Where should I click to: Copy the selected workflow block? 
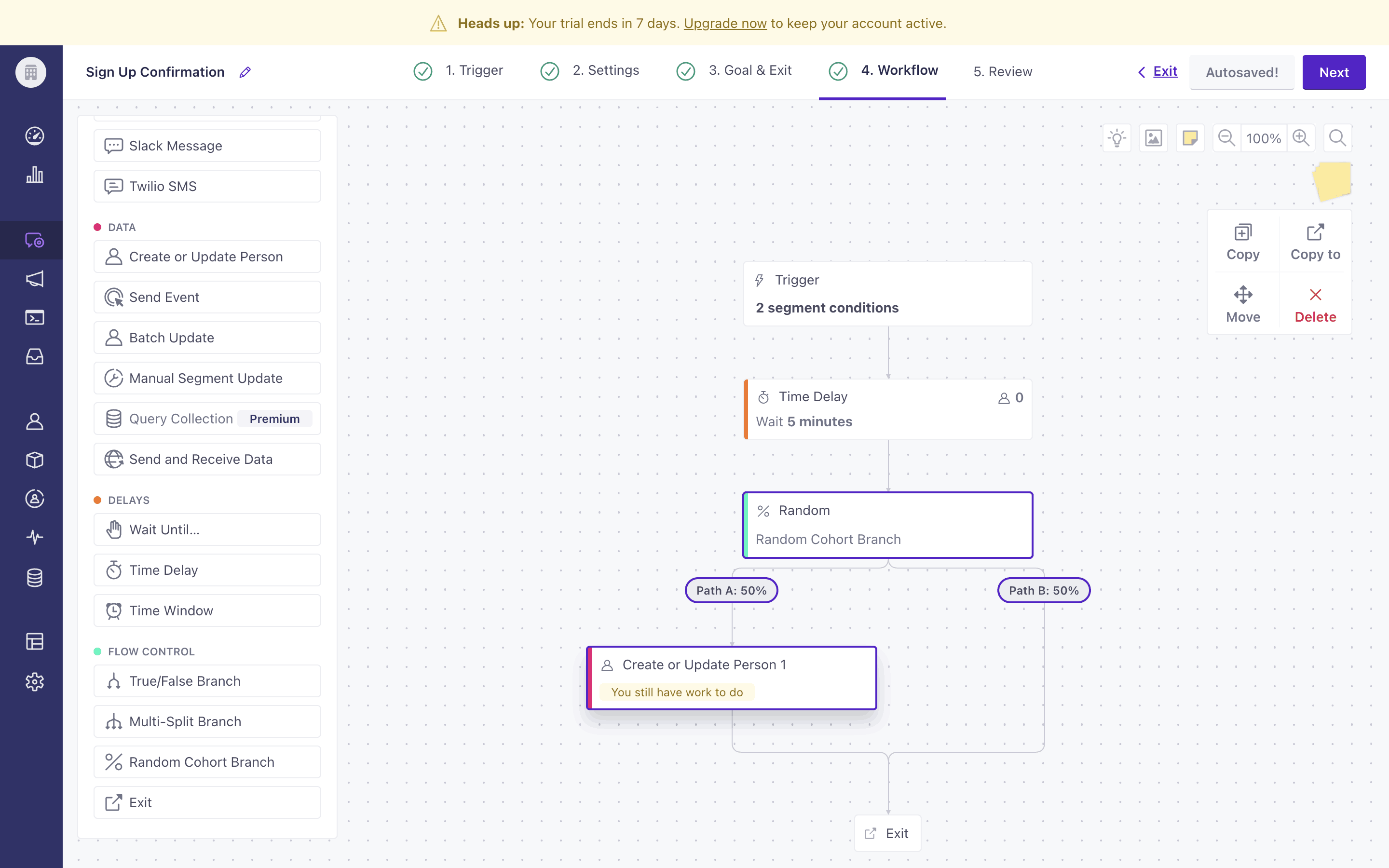tap(1243, 242)
